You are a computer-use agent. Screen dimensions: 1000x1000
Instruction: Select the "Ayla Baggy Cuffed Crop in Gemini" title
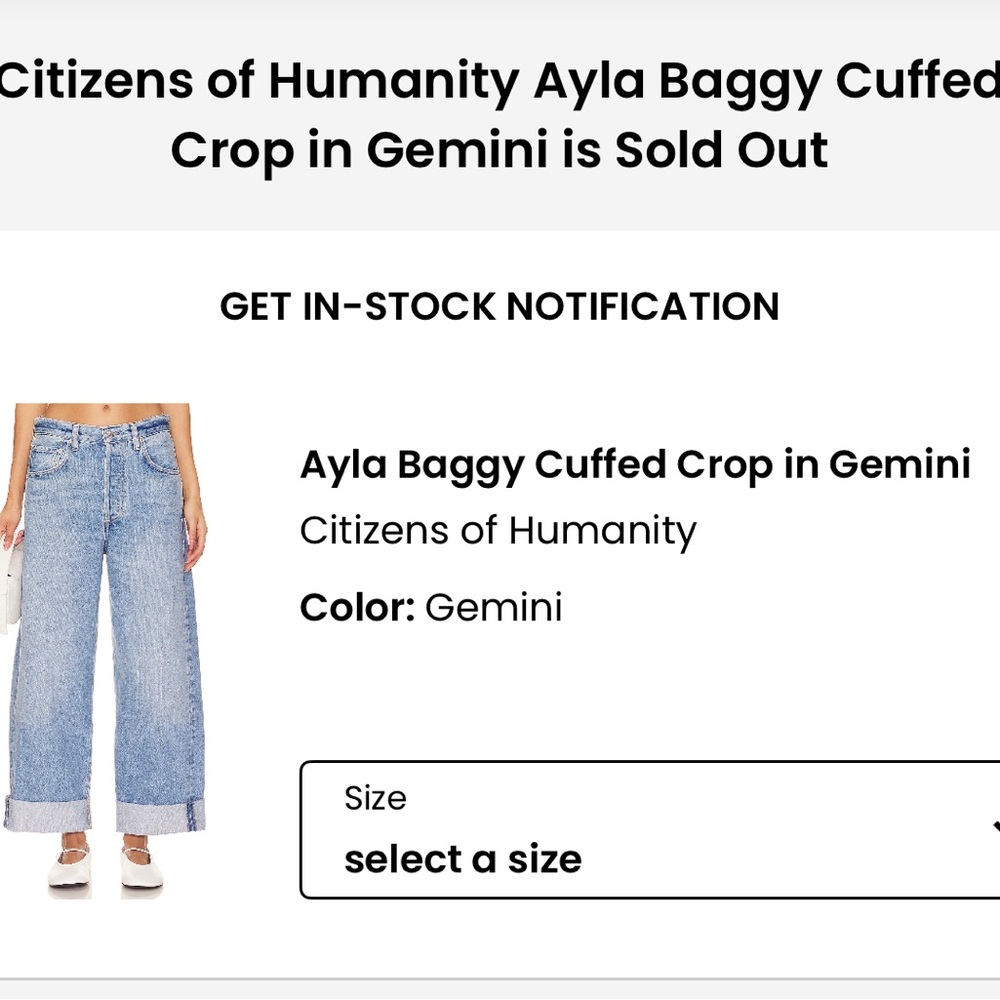[636, 463]
